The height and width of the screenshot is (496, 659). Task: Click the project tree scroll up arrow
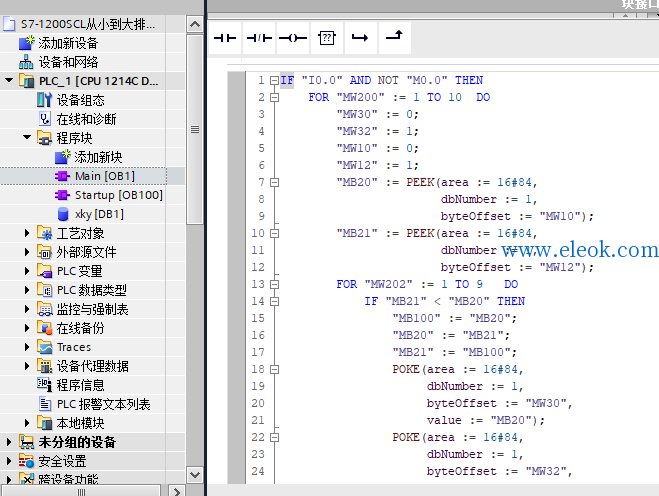pos(195,24)
